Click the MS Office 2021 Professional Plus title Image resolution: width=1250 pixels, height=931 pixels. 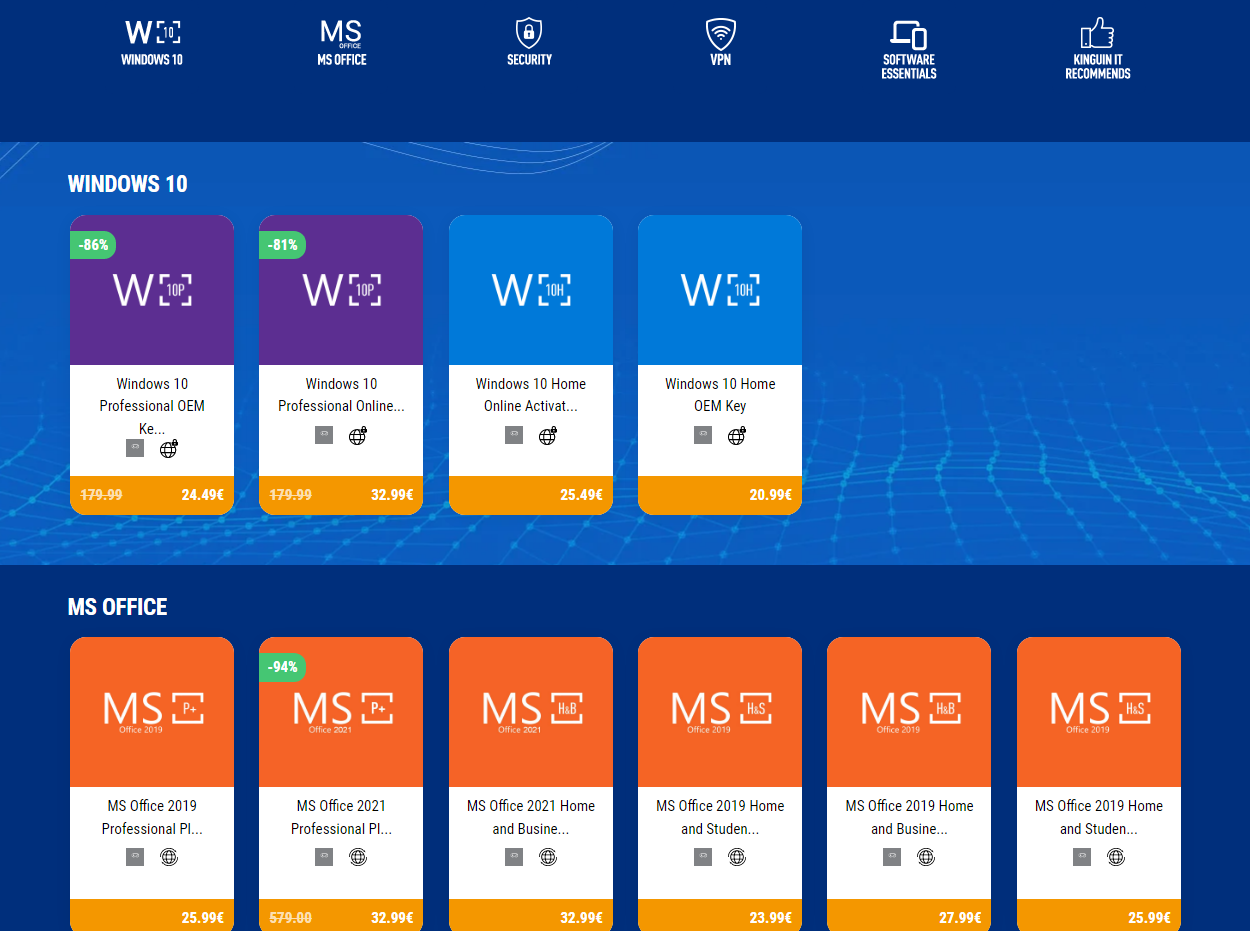(x=341, y=817)
